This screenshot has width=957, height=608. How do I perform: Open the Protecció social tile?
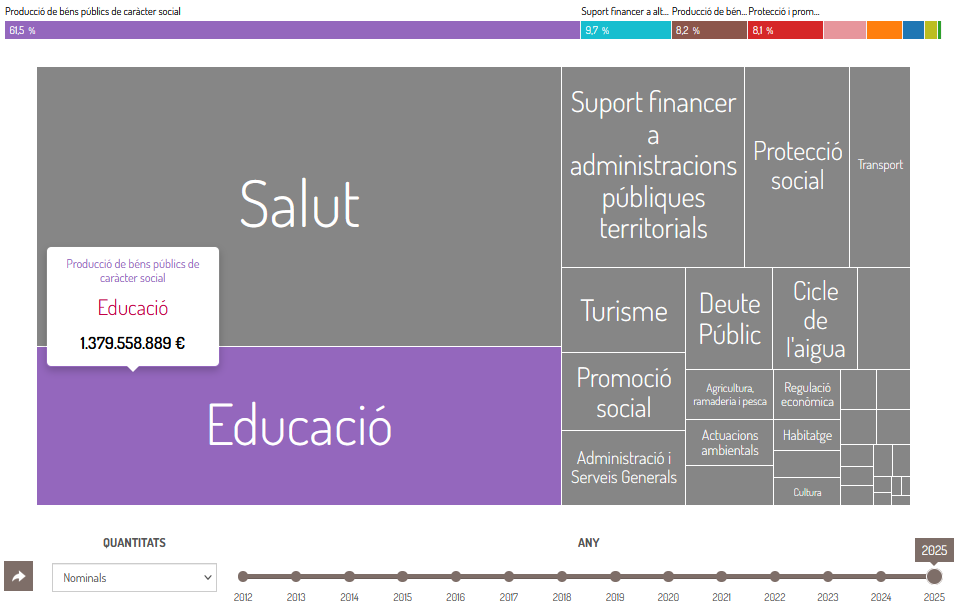tap(797, 166)
